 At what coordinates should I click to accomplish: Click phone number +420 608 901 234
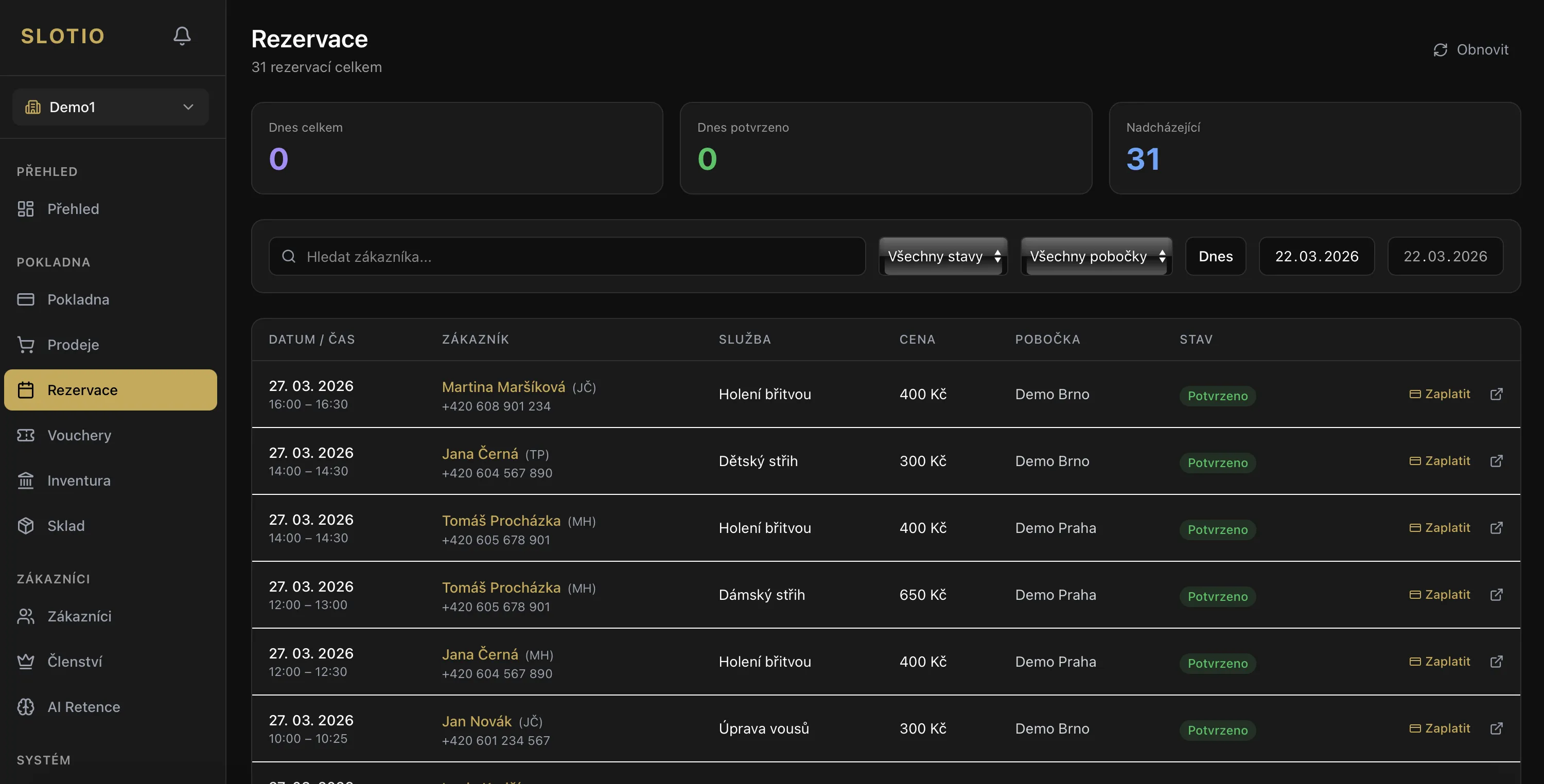[x=496, y=406]
